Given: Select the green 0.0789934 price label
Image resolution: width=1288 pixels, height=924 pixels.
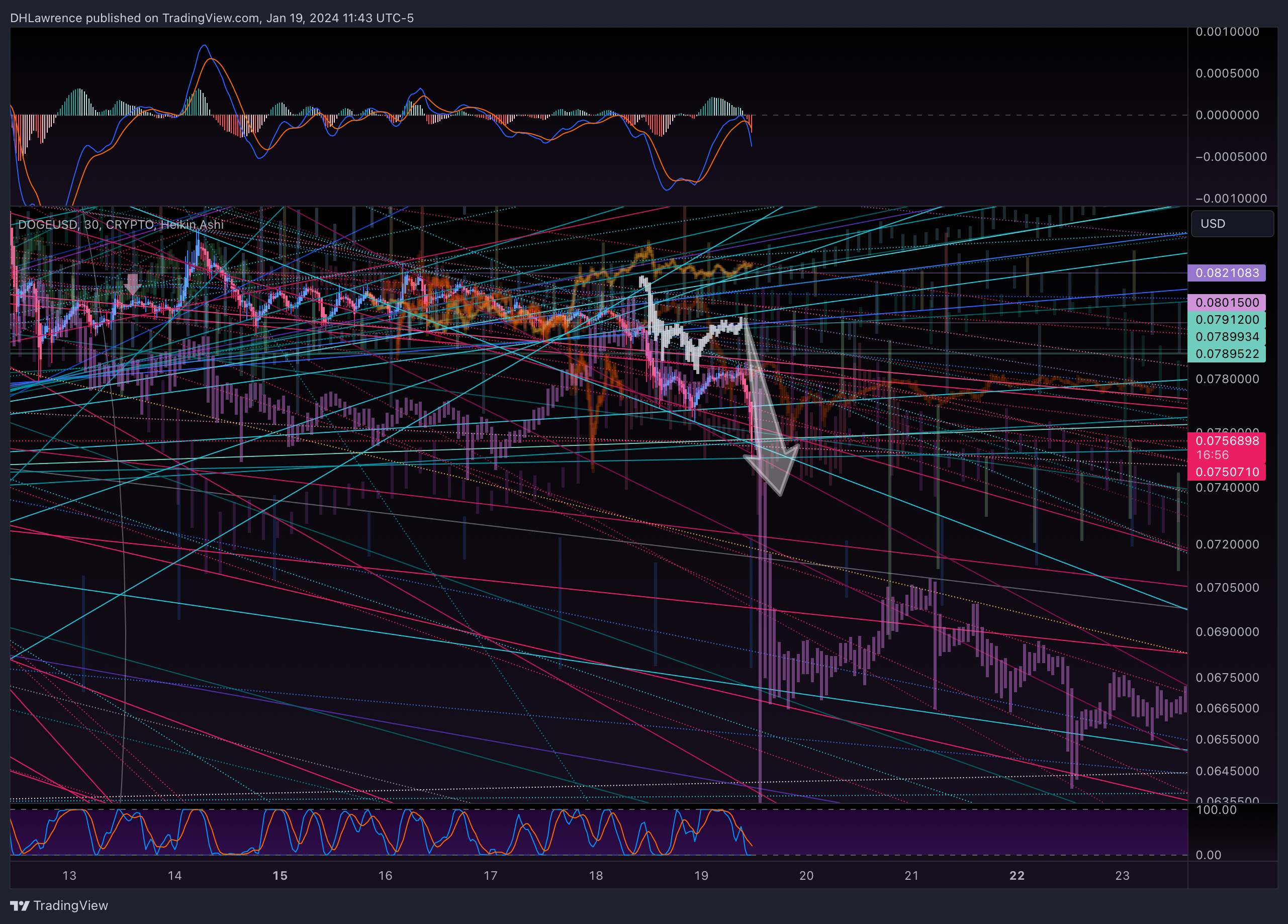Looking at the screenshot, I should coord(1227,336).
